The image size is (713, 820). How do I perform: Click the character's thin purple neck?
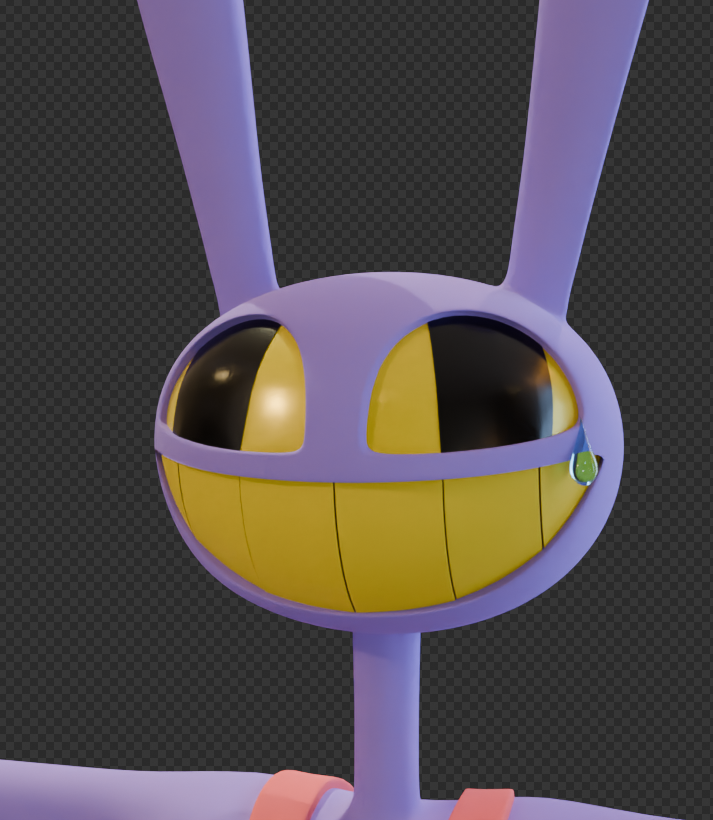(387, 716)
